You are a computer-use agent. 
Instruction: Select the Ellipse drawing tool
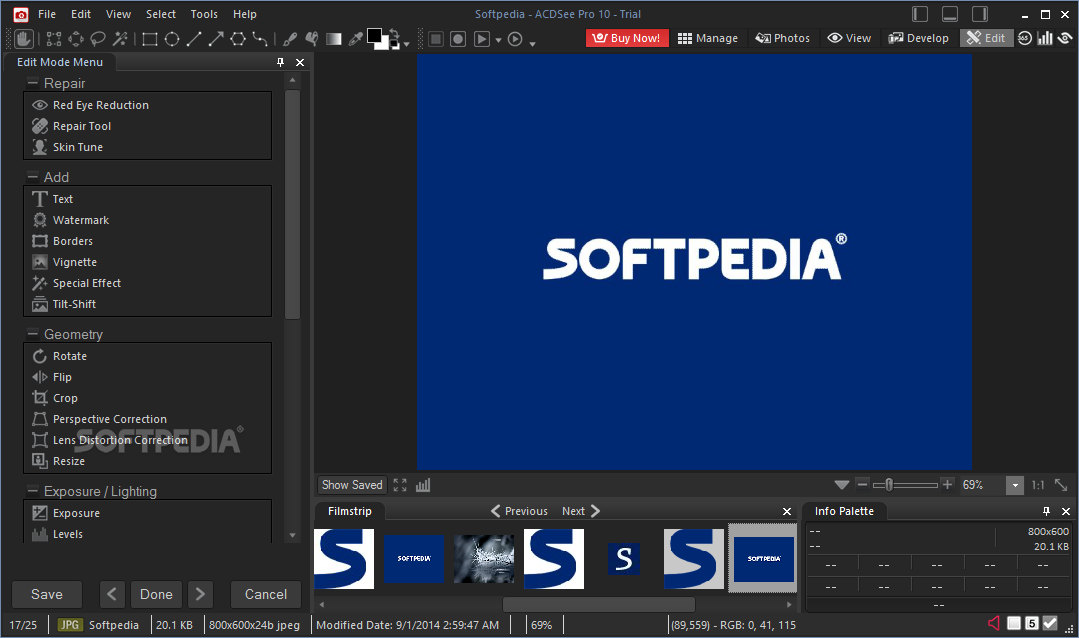(x=172, y=39)
